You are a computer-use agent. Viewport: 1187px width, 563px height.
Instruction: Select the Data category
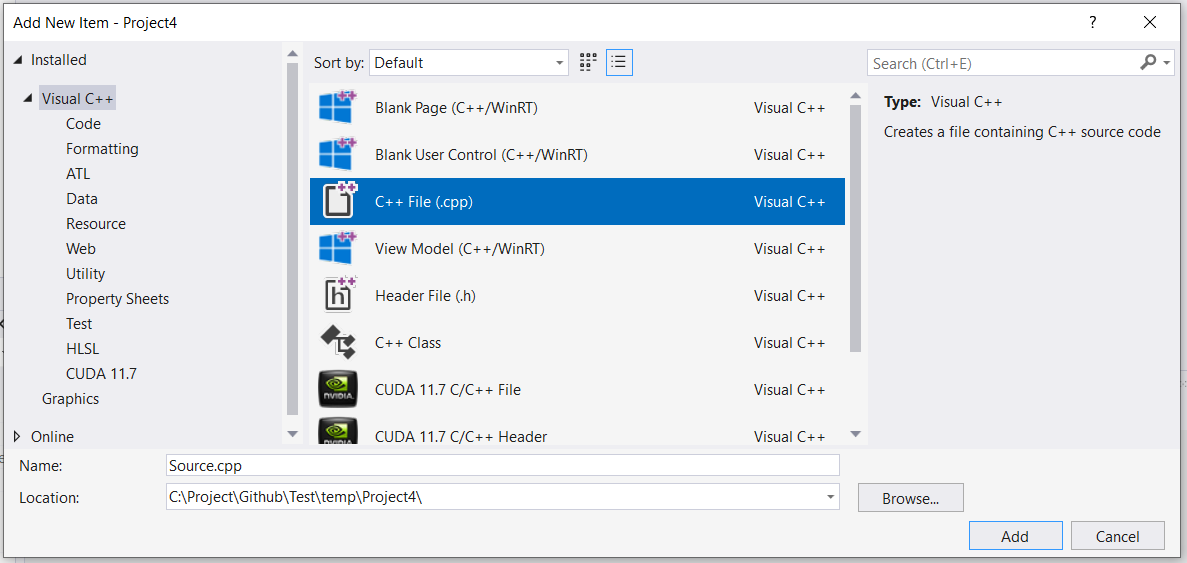click(x=82, y=198)
